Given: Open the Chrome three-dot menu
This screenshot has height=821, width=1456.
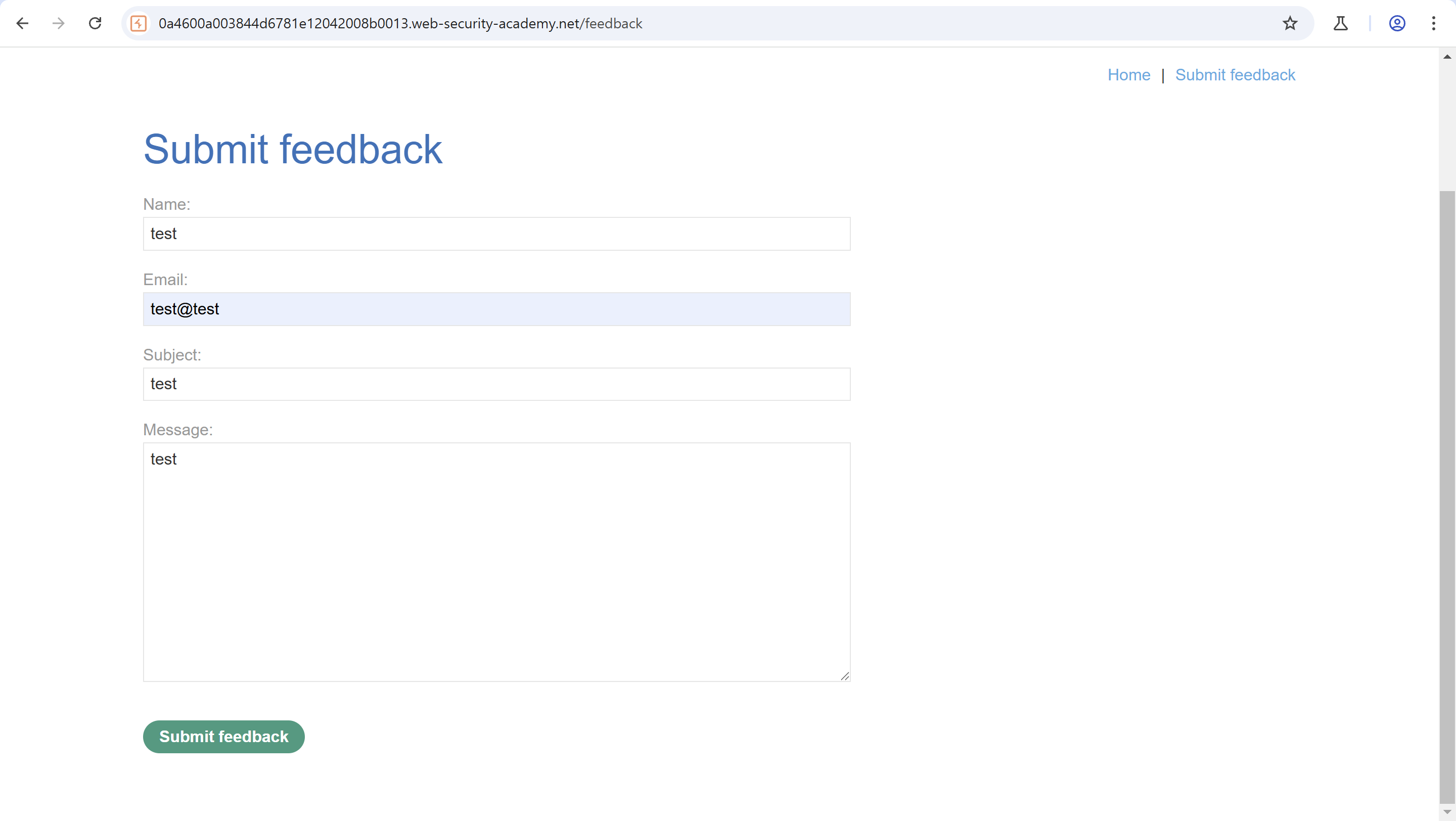Looking at the screenshot, I should tap(1434, 23).
